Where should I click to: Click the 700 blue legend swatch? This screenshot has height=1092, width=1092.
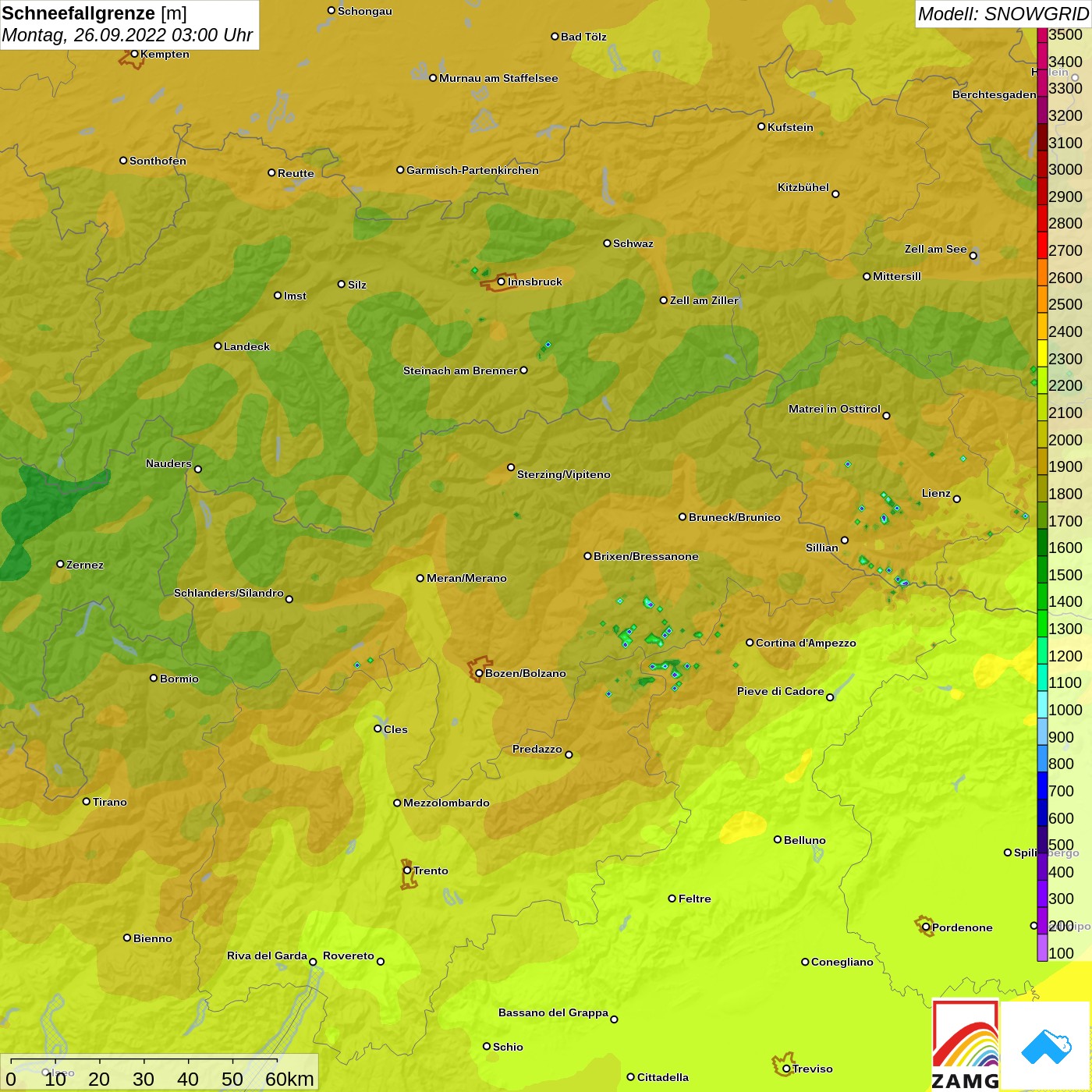(x=1042, y=785)
